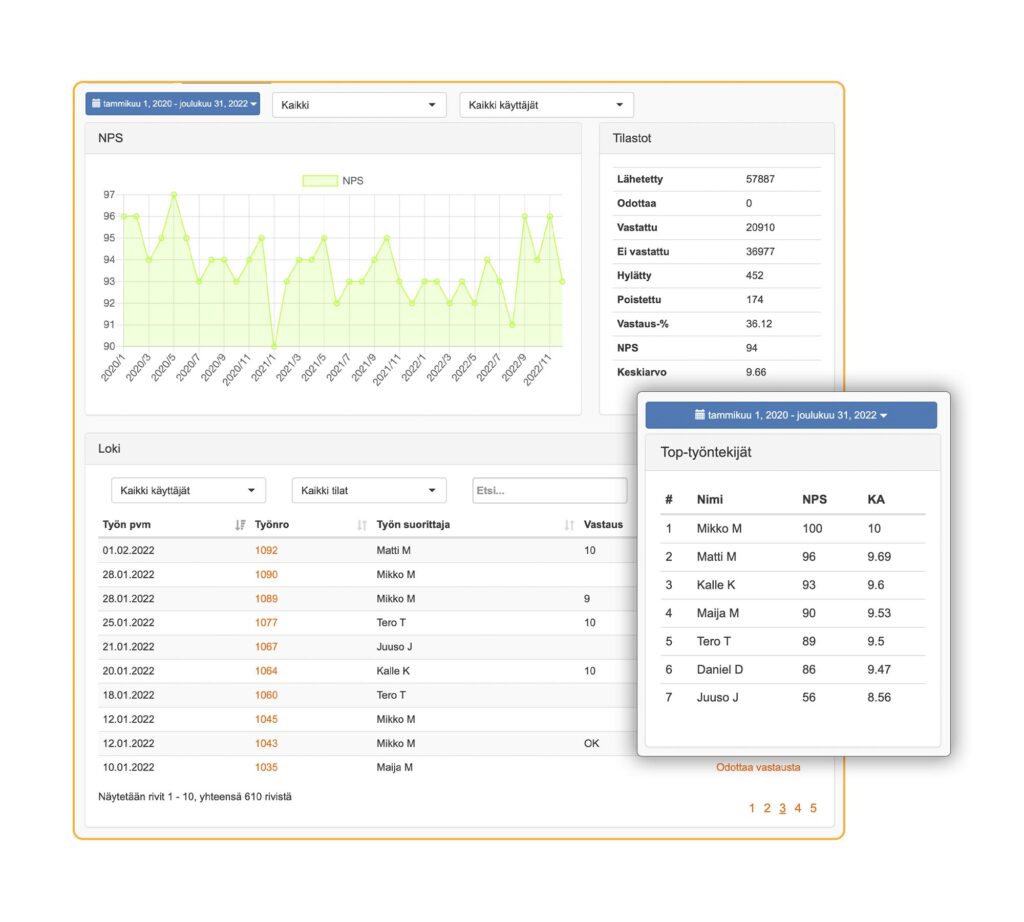Click the 2020/5 peak point on NPS chart
Screen dimensions: 1024x922
click(174, 195)
